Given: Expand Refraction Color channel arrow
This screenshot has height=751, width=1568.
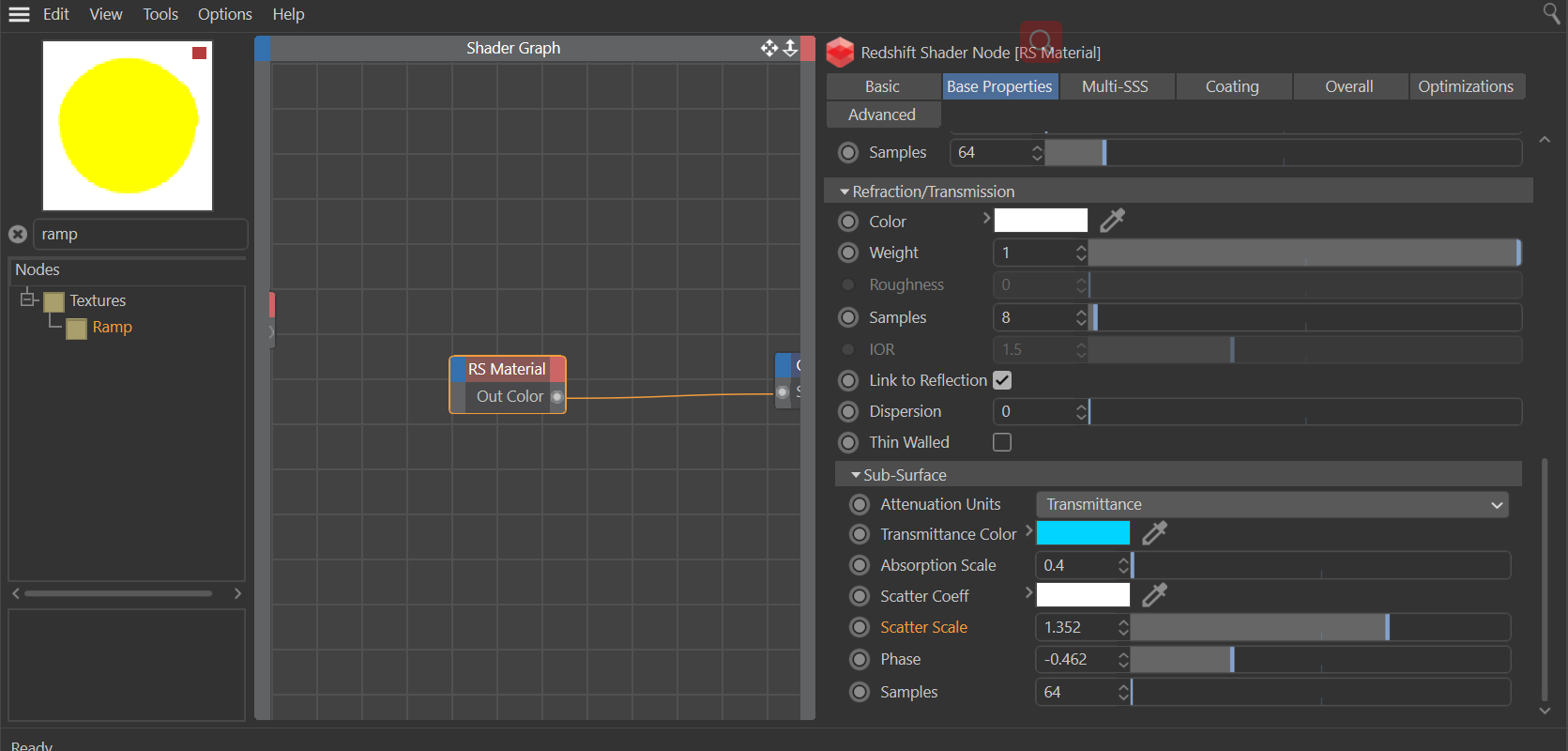Looking at the screenshot, I should click(986, 218).
